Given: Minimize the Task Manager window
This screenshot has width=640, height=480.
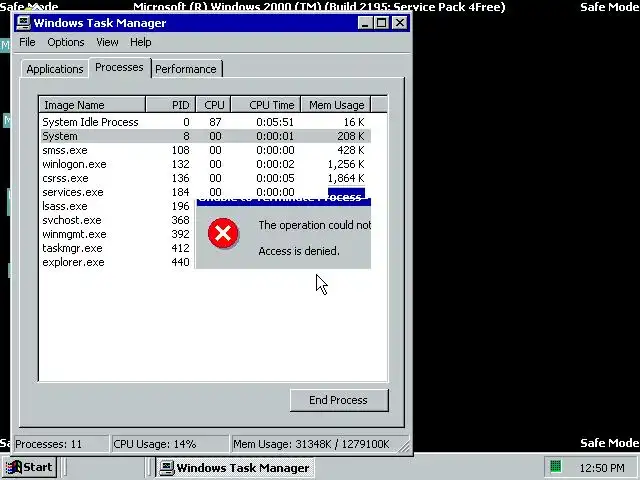Looking at the screenshot, I should coord(365,22).
